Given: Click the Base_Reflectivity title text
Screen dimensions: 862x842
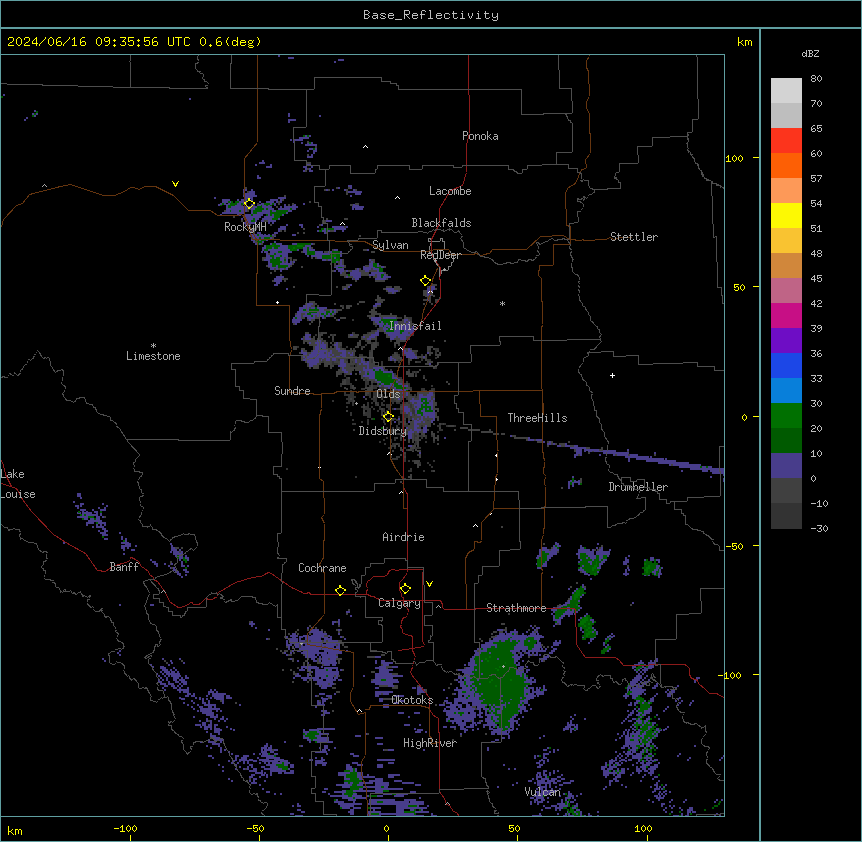Looking at the screenshot, I should click(431, 15).
